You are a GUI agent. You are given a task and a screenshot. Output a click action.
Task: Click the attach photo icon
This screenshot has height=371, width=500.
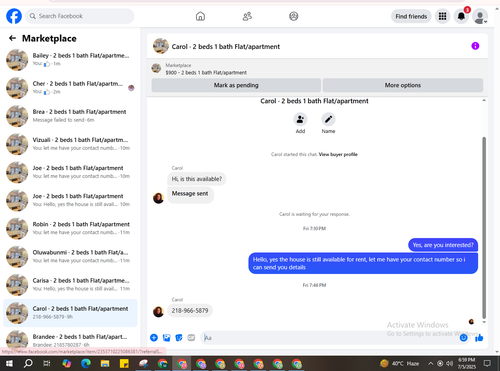(x=166, y=338)
